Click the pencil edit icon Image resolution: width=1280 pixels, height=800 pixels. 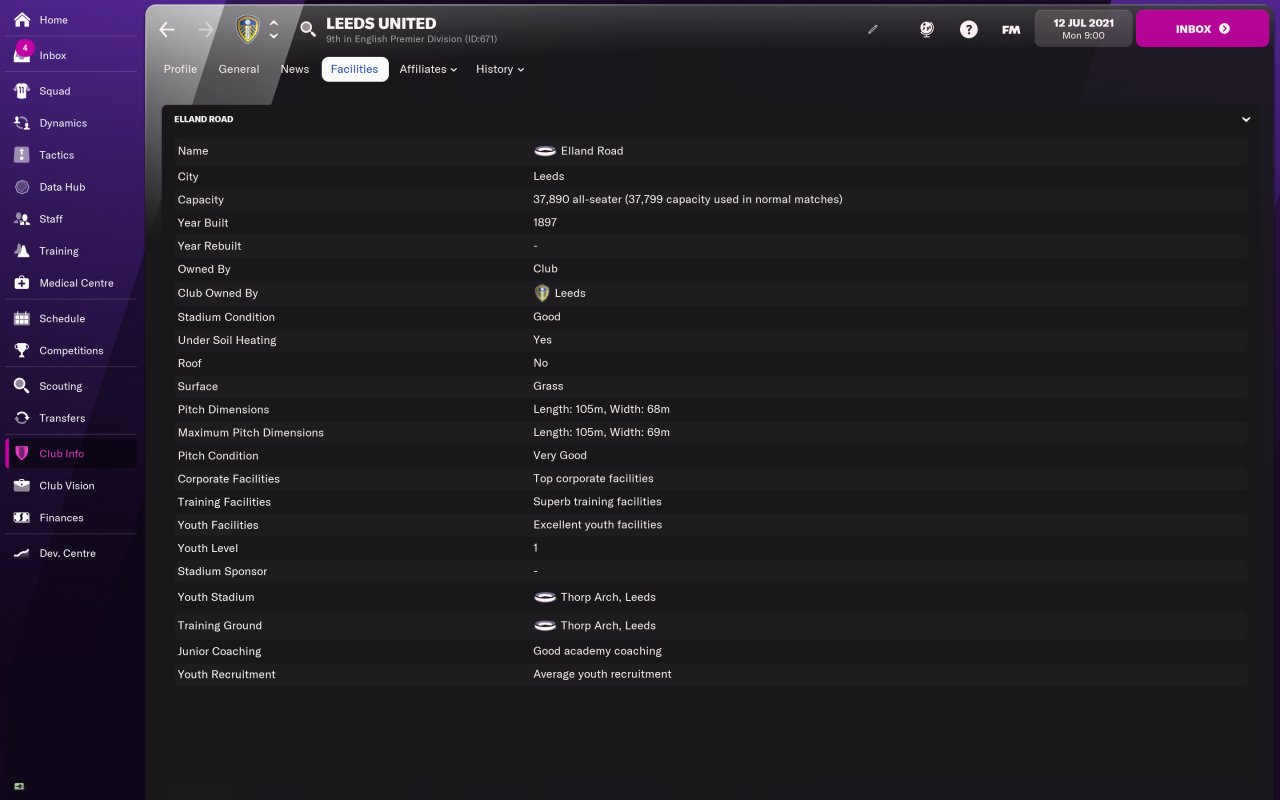click(x=872, y=30)
